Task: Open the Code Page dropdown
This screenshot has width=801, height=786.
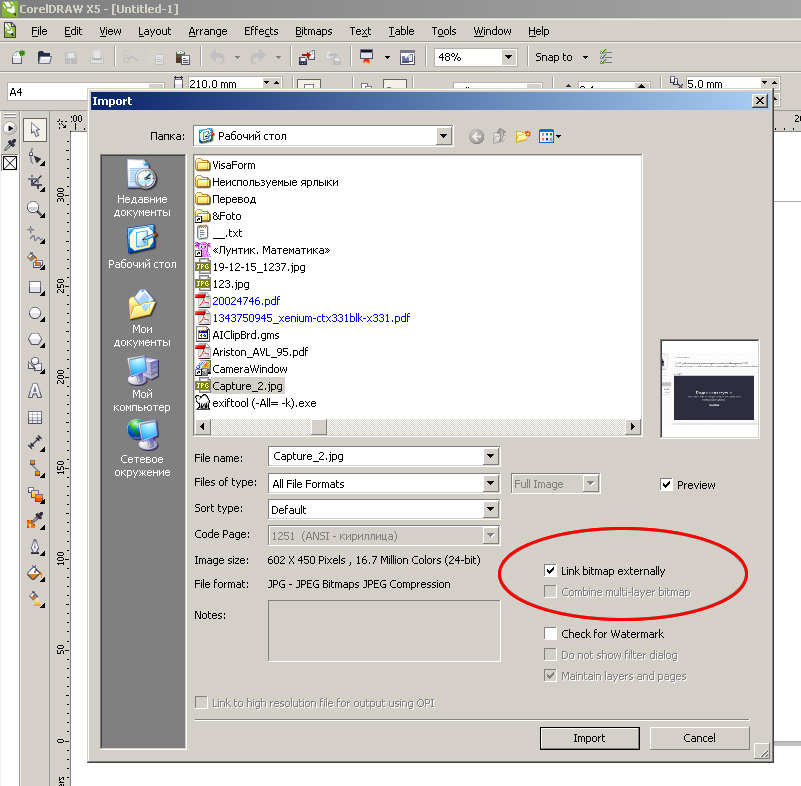Action: pyautogui.click(x=490, y=535)
